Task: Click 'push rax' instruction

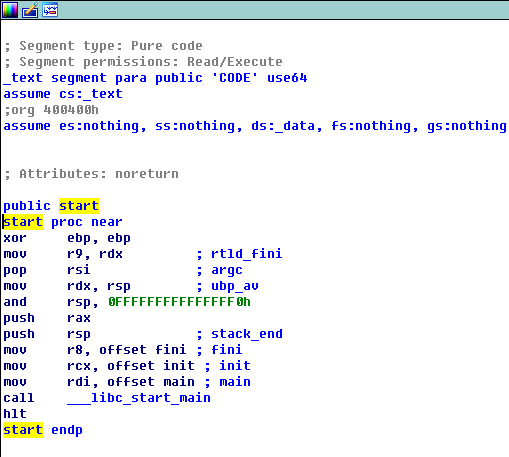Action: 47,318
